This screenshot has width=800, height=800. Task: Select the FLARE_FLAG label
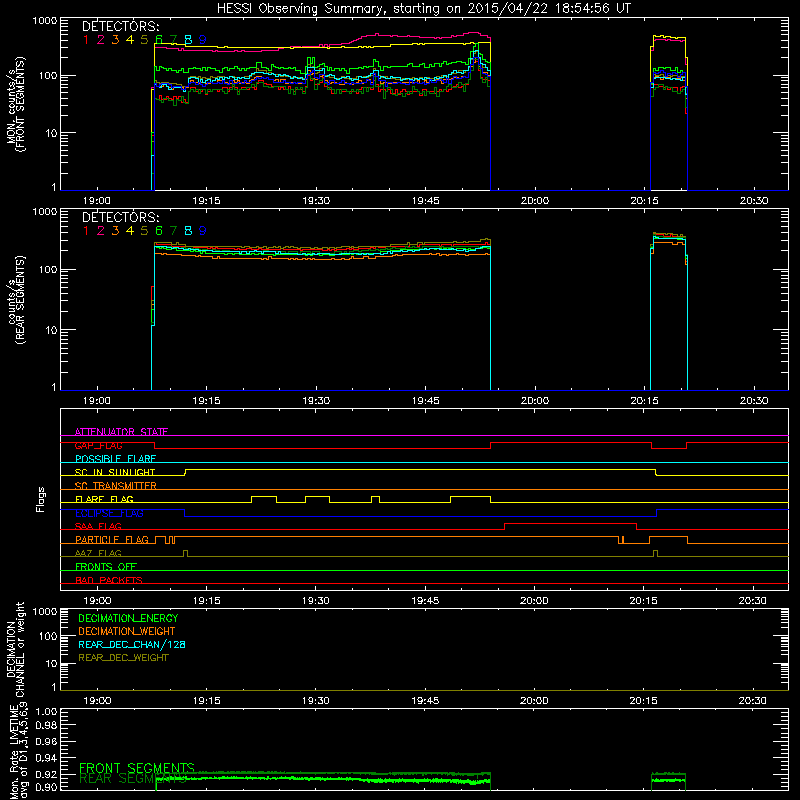coord(104,499)
